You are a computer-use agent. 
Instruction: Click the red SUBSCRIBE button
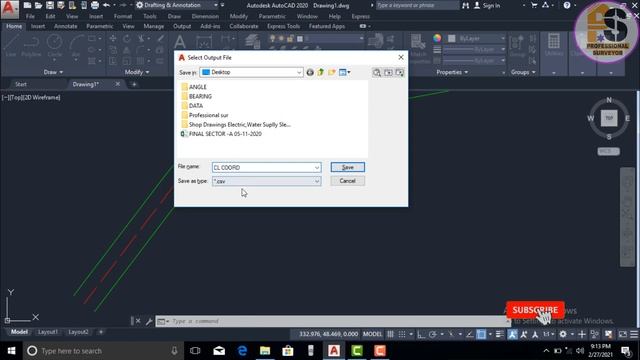coord(535,310)
